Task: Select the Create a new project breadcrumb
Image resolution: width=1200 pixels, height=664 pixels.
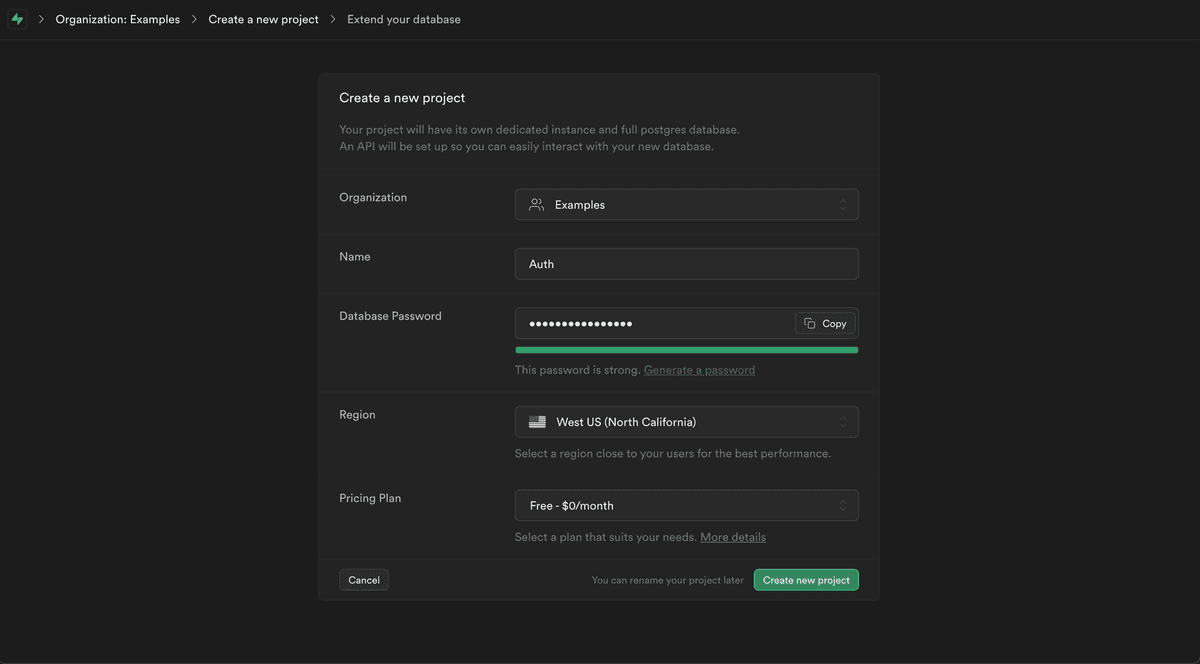Action: click(263, 19)
